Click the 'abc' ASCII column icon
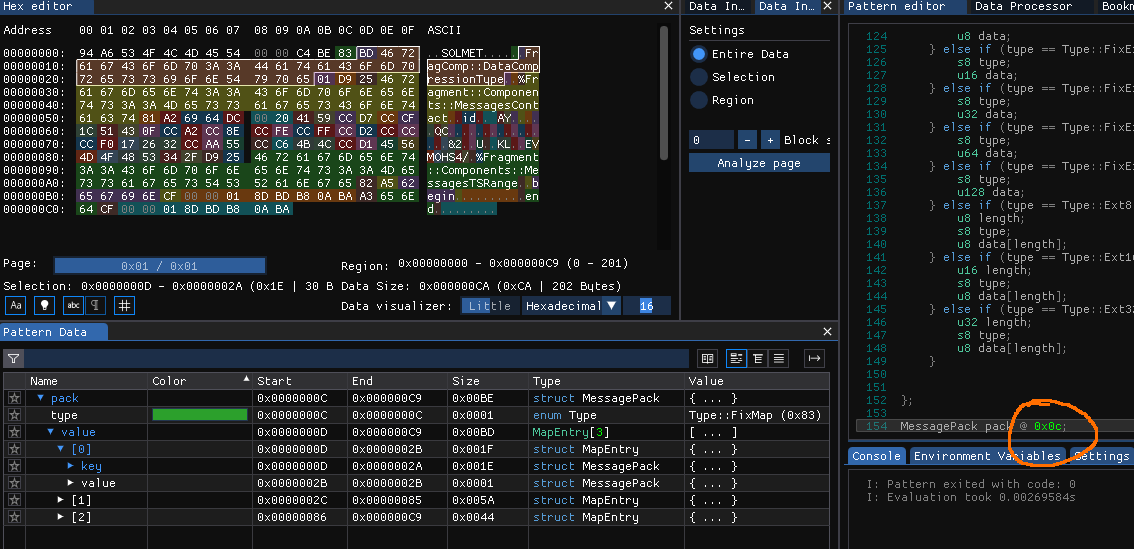Screen dimensions: 1134x549 (x=73, y=306)
